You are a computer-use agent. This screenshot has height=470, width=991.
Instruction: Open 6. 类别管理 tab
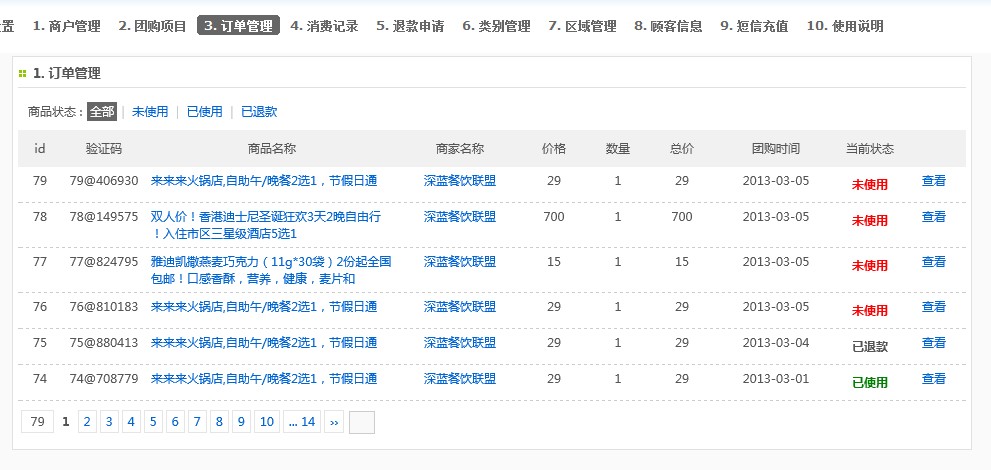pyautogui.click(x=496, y=26)
